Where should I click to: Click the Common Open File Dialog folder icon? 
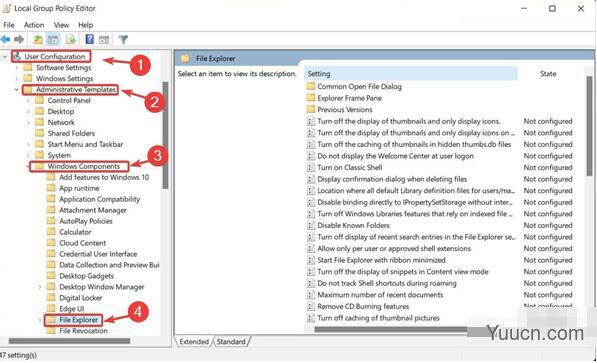(311, 86)
